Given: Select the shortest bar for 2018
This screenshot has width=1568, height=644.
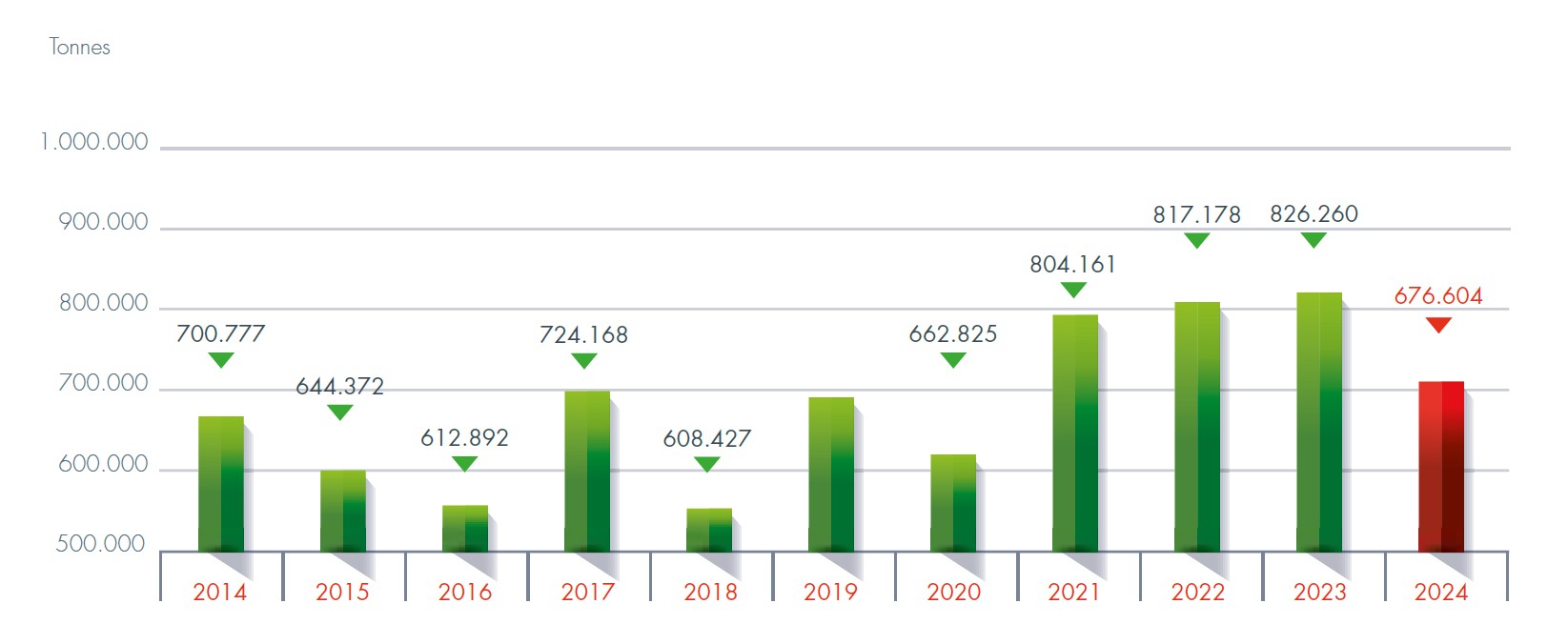Looking at the screenshot, I should (709, 530).
